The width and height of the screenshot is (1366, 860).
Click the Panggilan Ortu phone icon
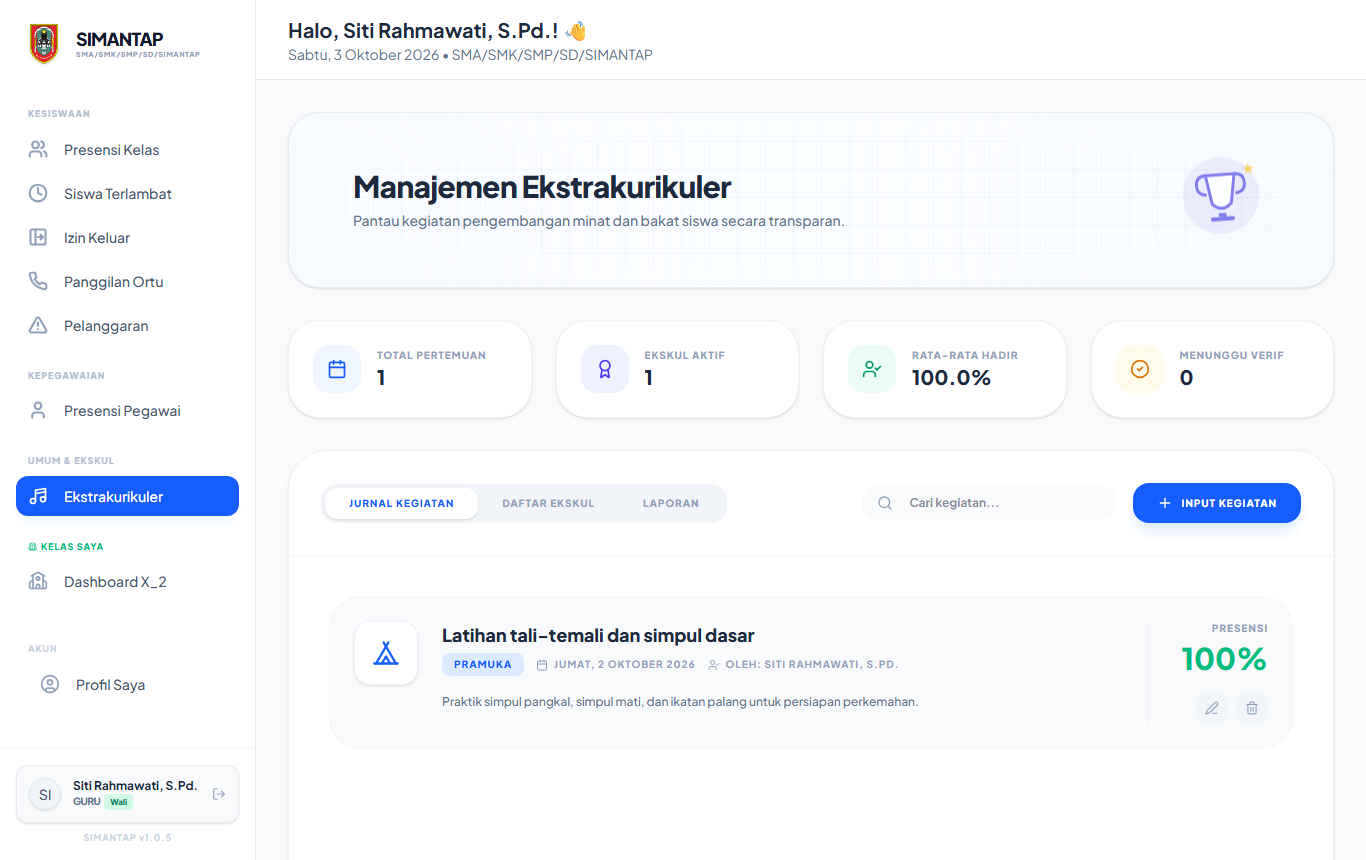[x=38, y=282]
